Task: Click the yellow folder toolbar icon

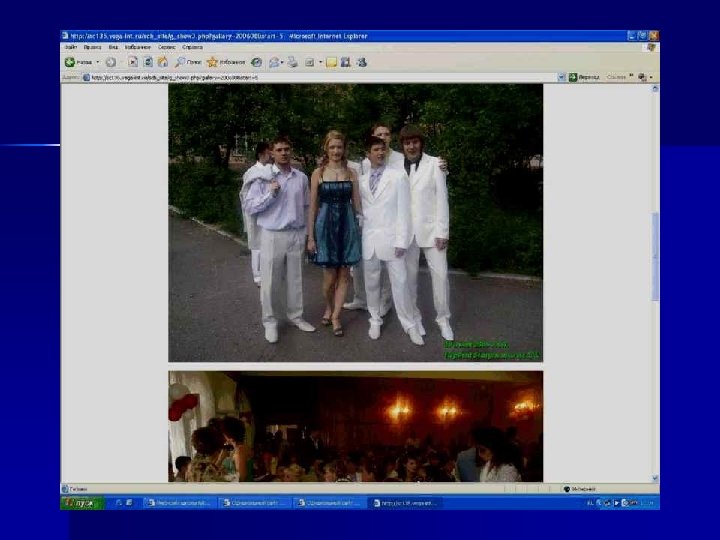Action: [331, 62]
